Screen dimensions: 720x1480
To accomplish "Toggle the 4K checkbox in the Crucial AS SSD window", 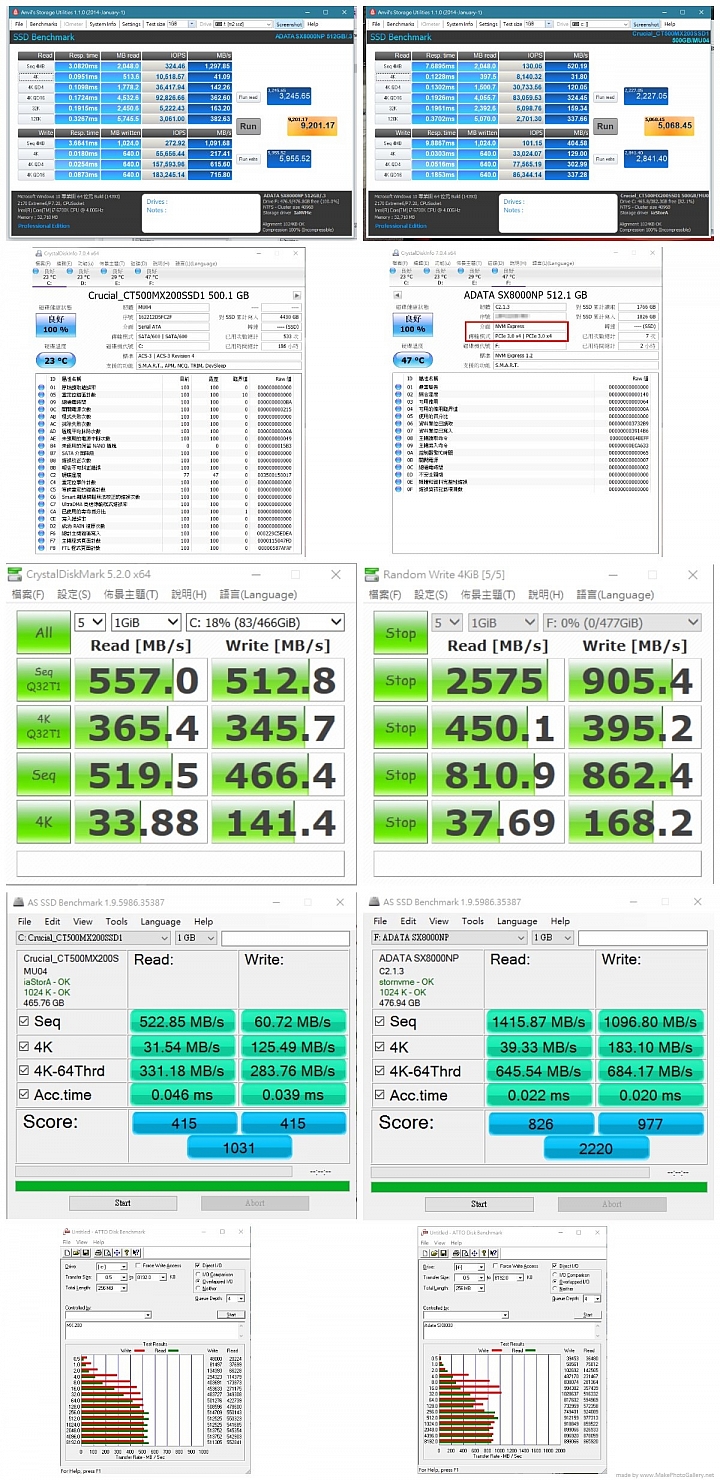I will click(24, 1046).
